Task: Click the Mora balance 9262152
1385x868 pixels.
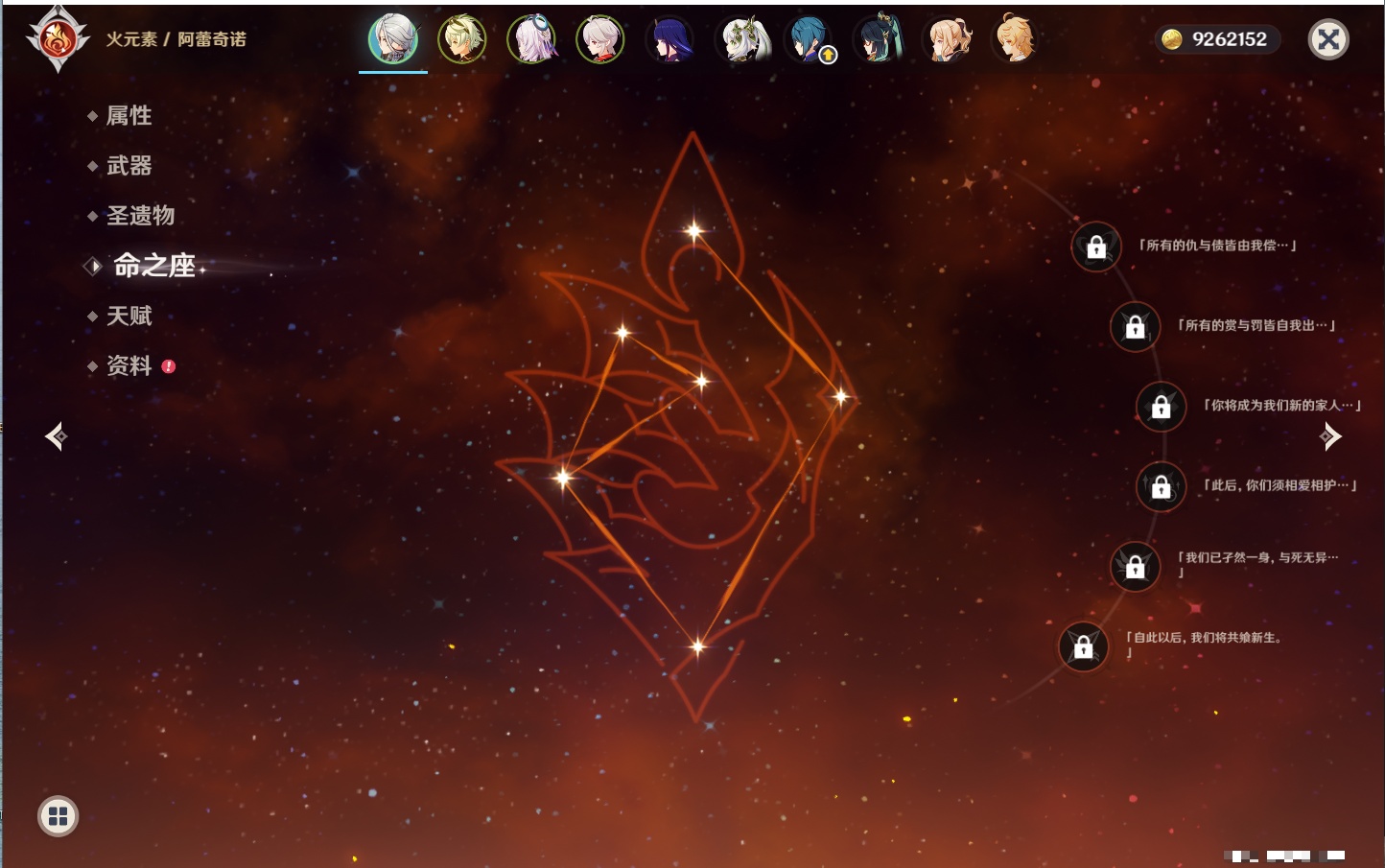Action: (x=1230, y=39)
